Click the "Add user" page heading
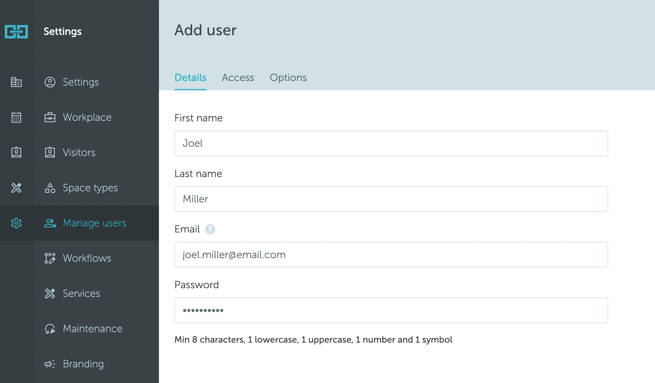This screenshot has height=383, width=655. (x=206, y=30)
